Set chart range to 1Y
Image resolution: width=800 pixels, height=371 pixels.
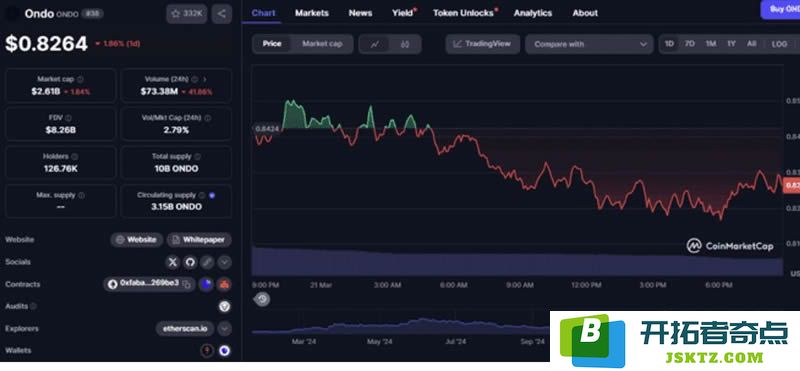click(732, 44)
